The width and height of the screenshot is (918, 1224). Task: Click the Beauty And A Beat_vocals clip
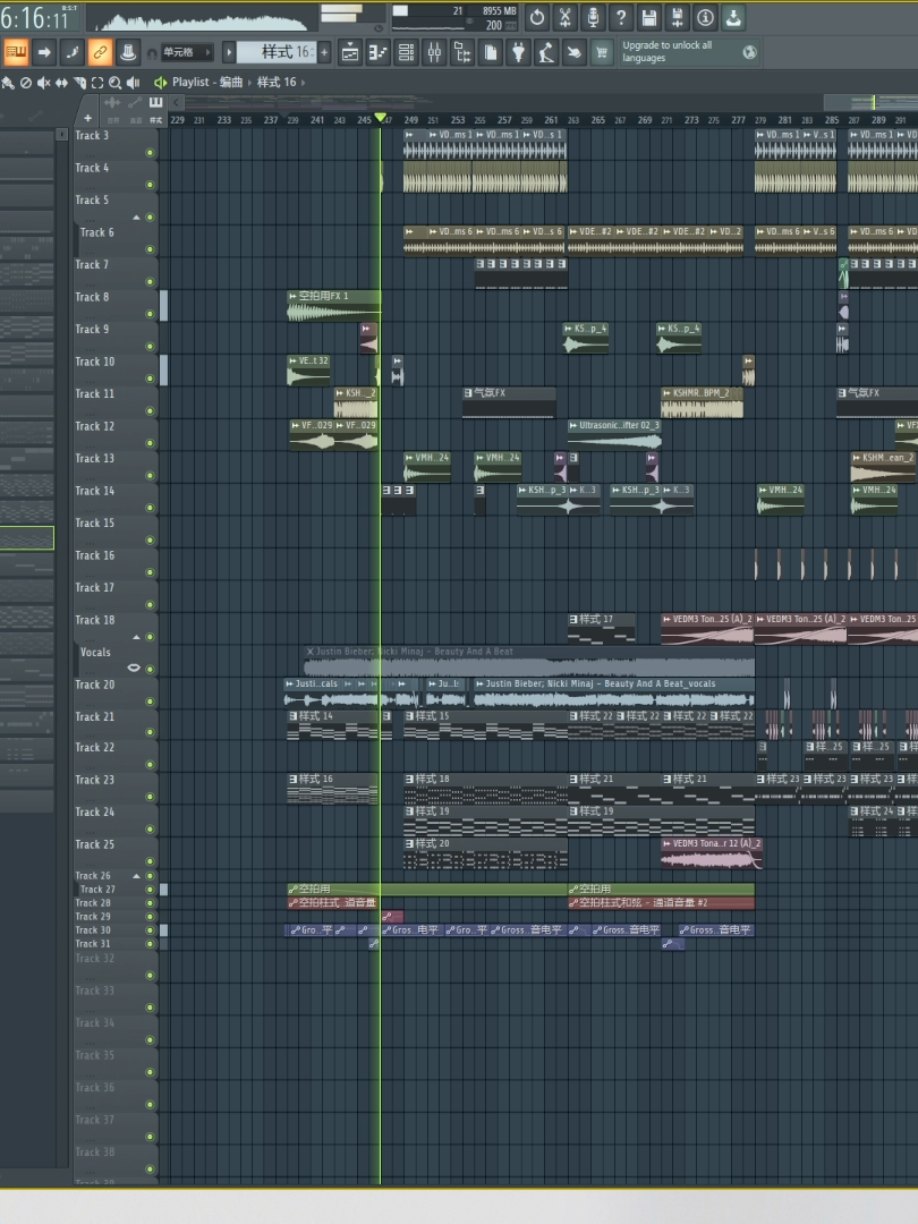point(614,692)
